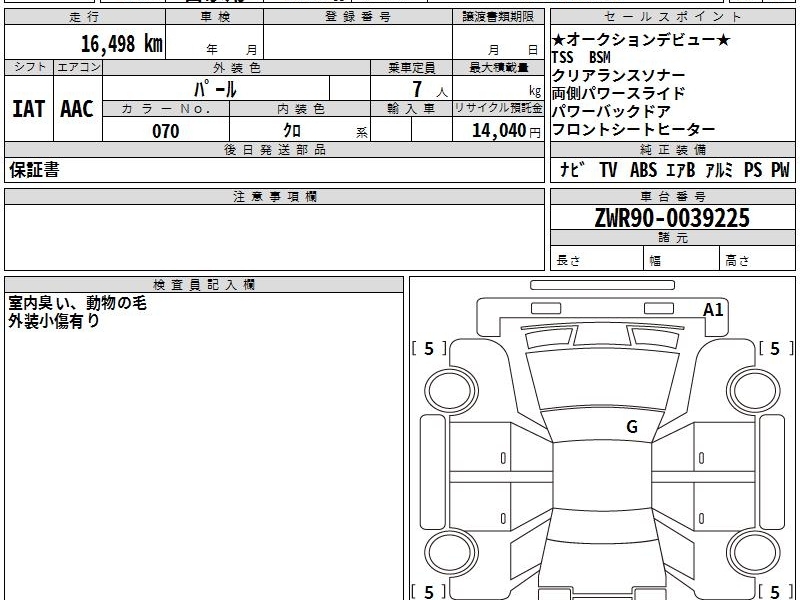Select the PW equipment item
800x600 pixels.
click(780, 170)
